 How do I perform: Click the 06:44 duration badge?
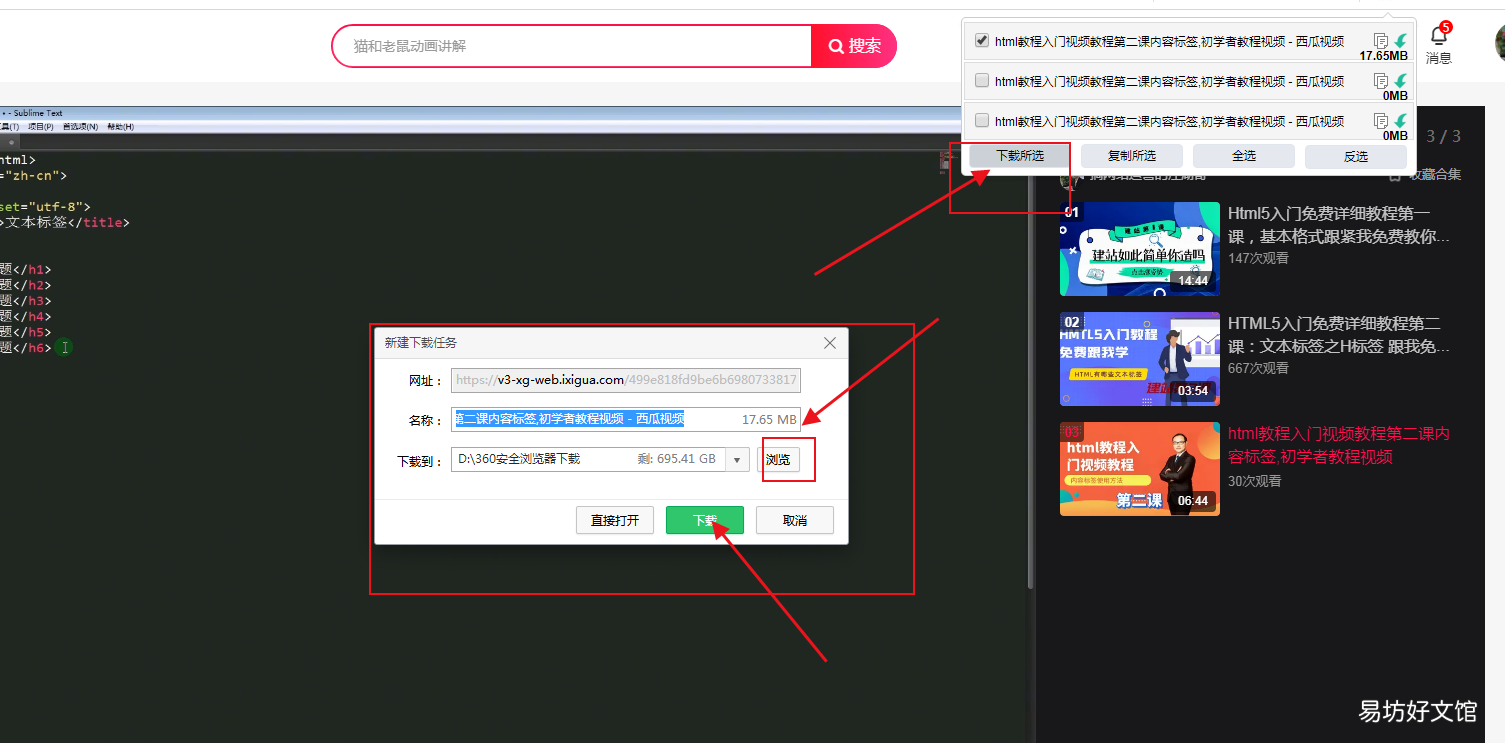[1193, 501]
